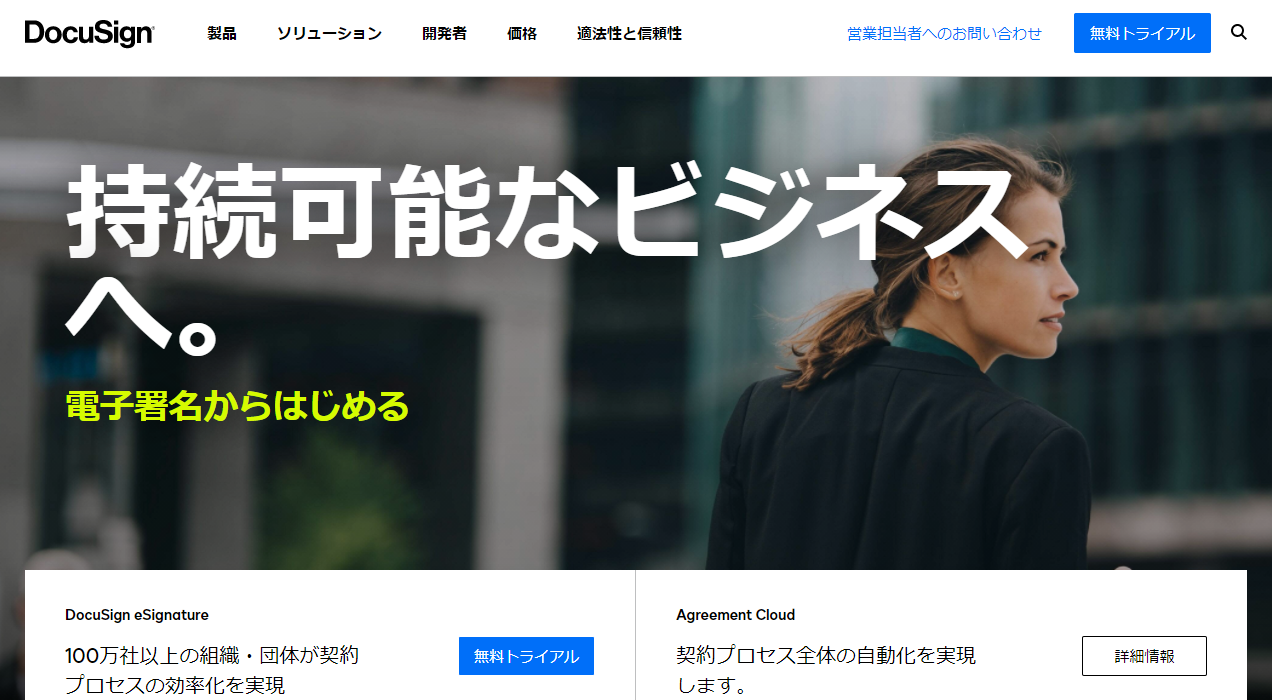Expand the ソリューション navigation menu
Screen dimensions: 1272x700
pyautogui.click(x=329, y=33)
